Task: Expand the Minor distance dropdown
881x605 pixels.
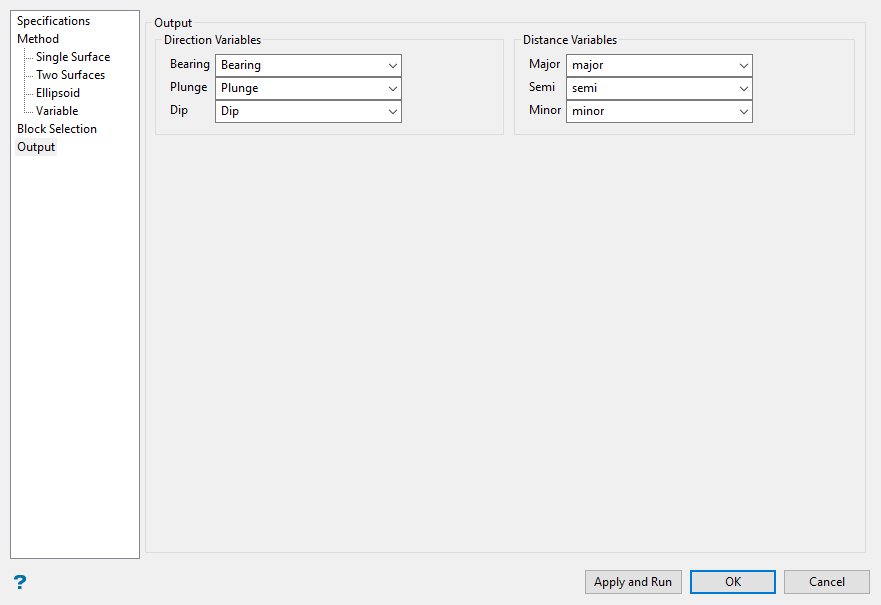Action: 743,111
